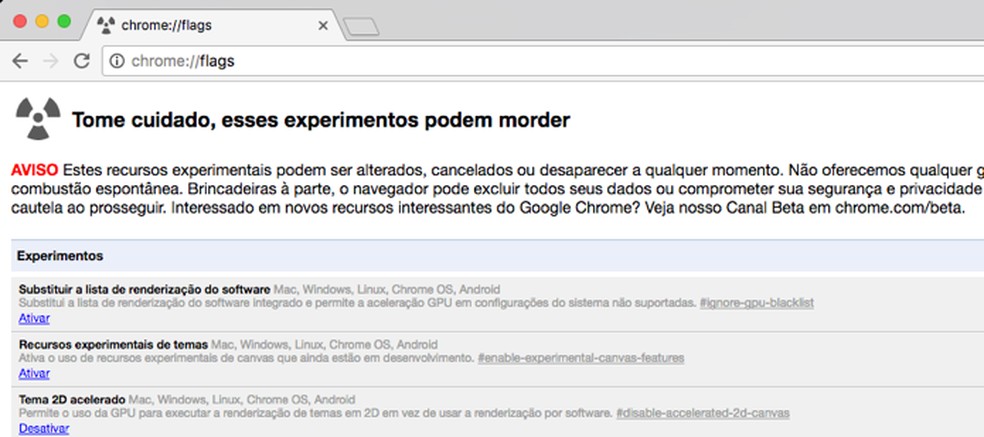
Task: Activate 'Recursos experimentais de temas'
Action: click(x=34, y=374)
